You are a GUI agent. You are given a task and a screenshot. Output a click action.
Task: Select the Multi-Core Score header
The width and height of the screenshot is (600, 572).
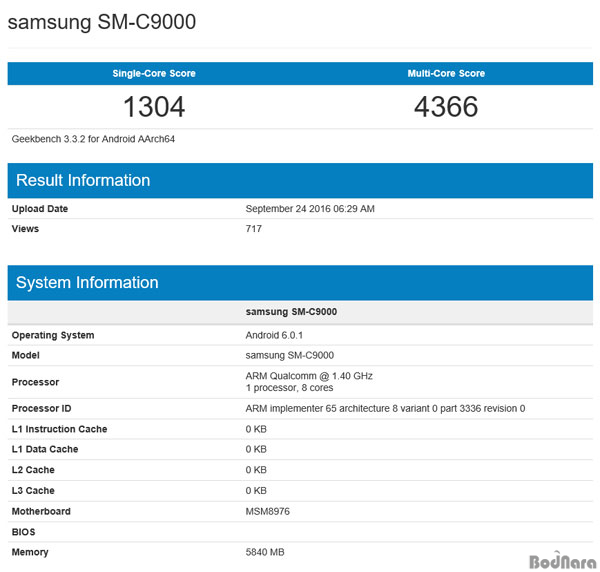pyautogui.click(x=446, y=73)
